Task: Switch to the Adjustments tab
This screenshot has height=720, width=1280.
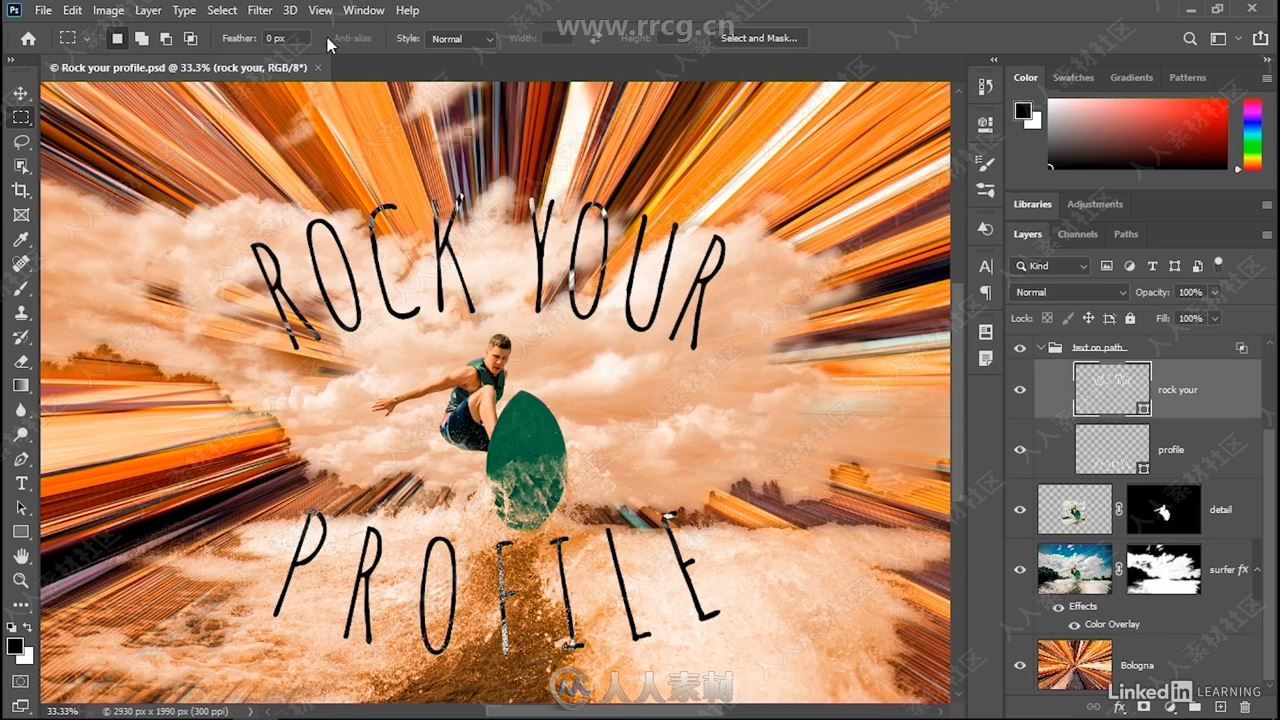Action: tap(1095, 204)
